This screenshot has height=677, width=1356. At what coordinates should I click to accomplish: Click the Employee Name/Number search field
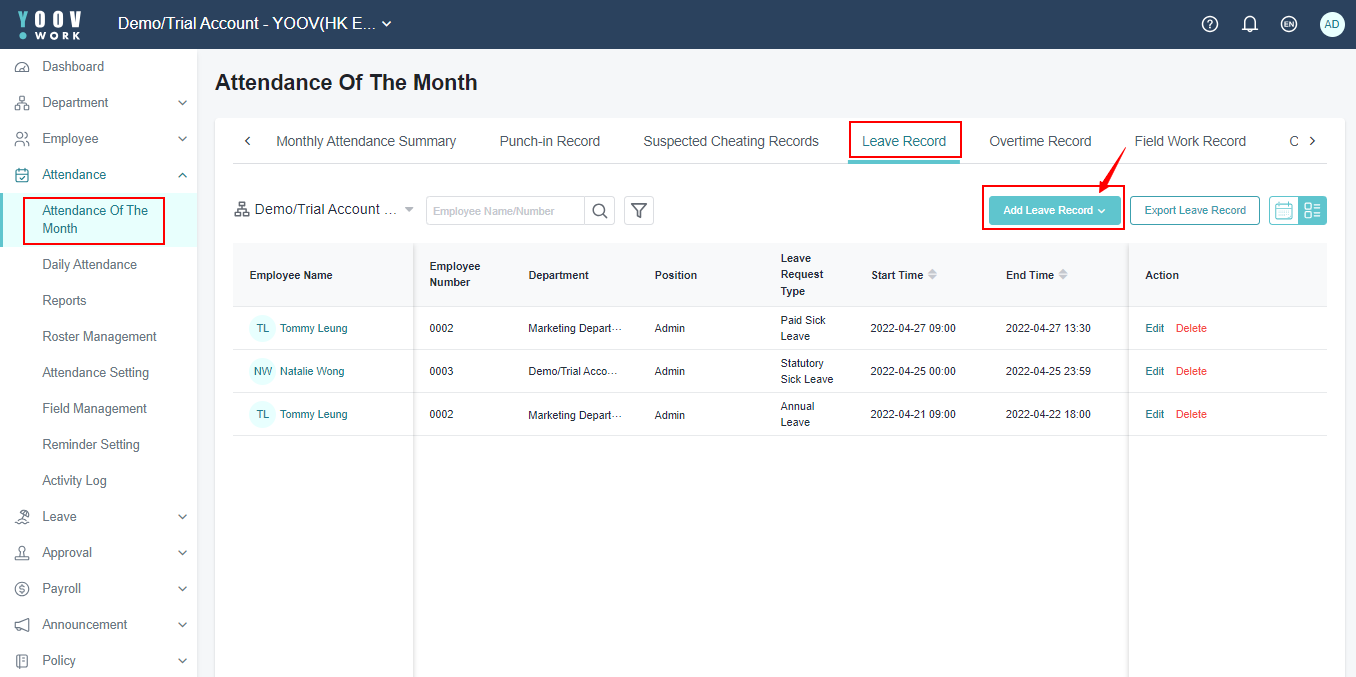505,211
